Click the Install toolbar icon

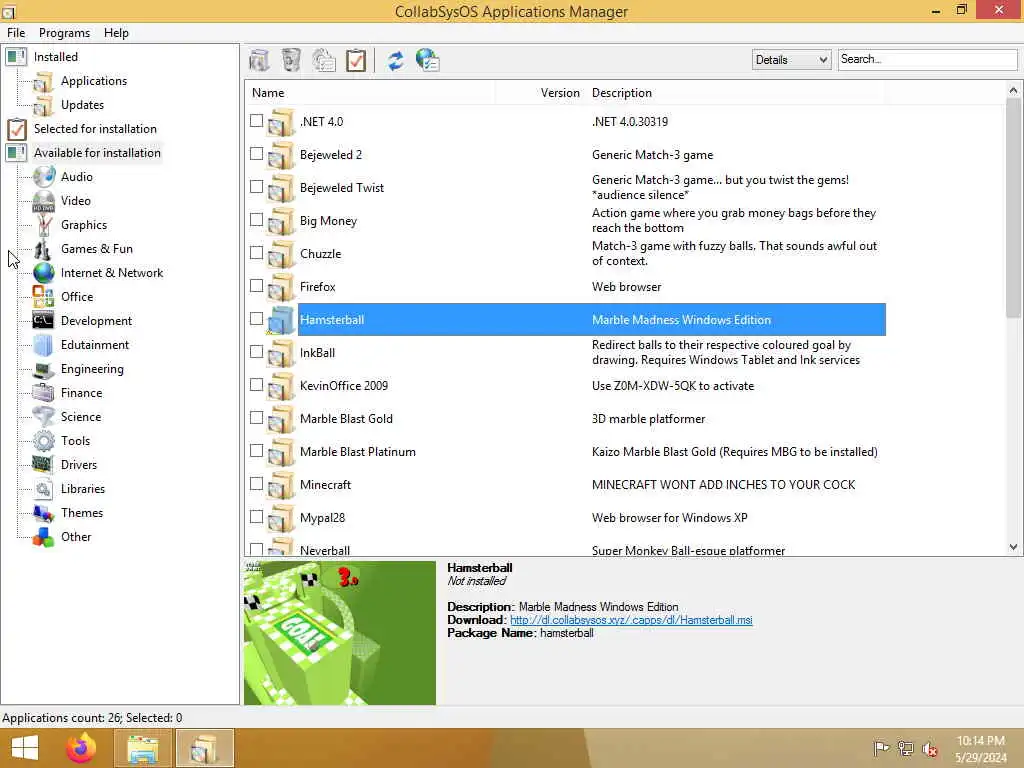259,61
